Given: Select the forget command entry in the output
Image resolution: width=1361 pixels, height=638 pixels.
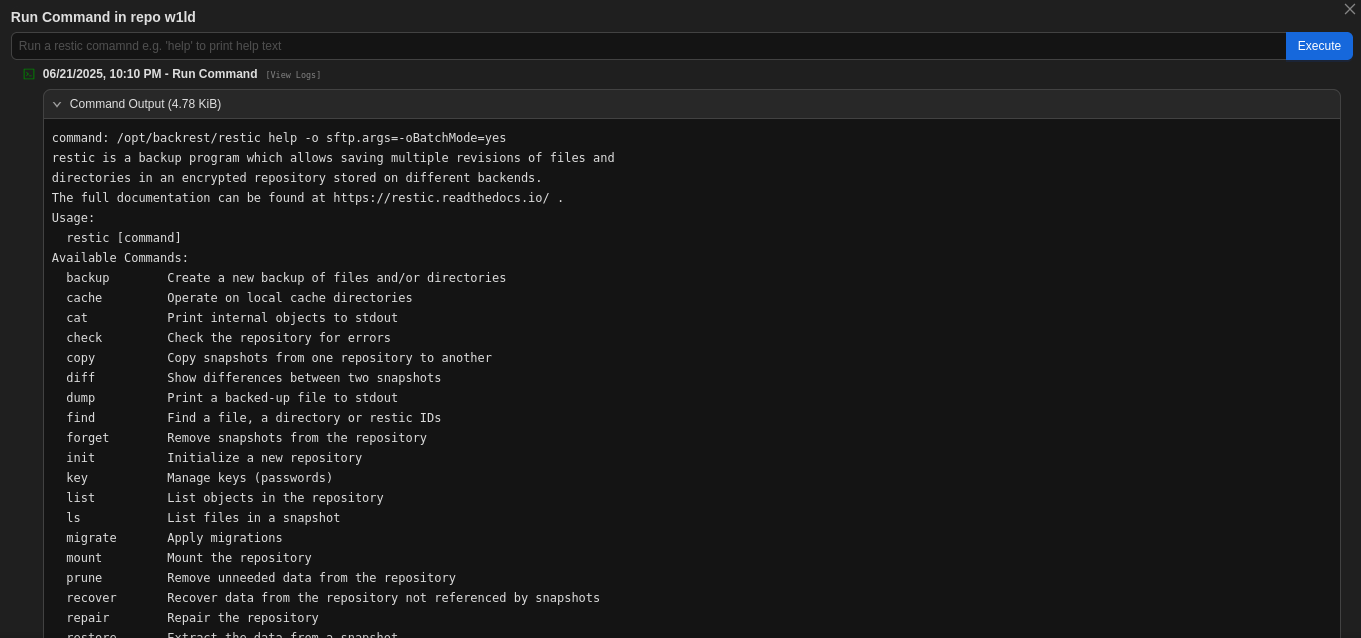Looking at the screenshot, I should [x=240, y=438].
